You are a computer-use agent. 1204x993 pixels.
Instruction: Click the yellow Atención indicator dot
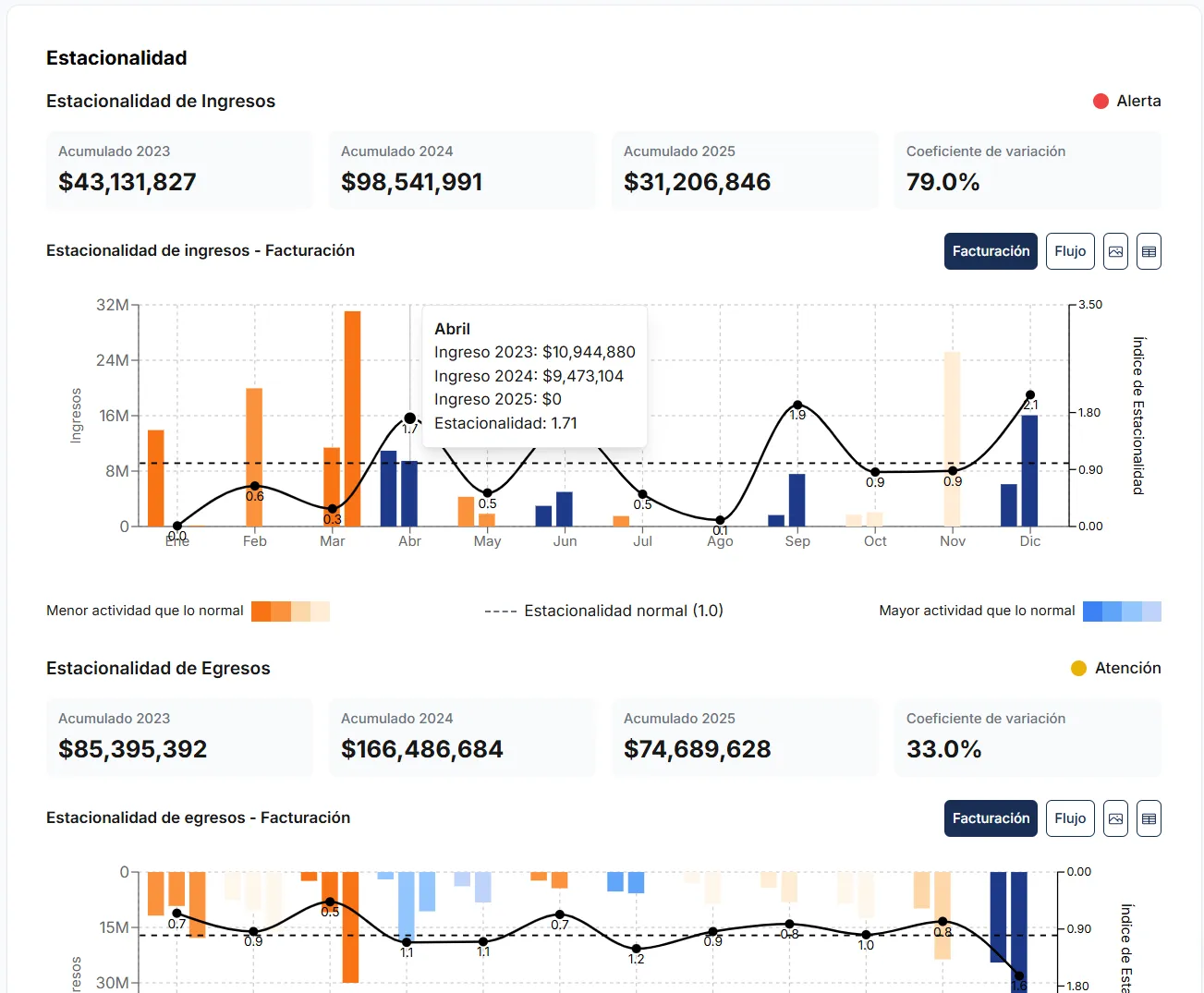click(x=1078, y=668)
